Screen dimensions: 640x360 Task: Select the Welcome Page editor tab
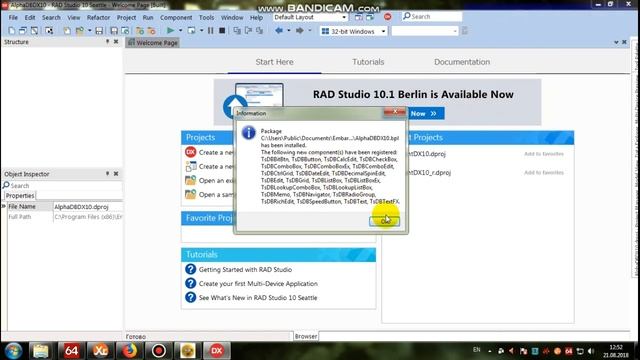153,42
